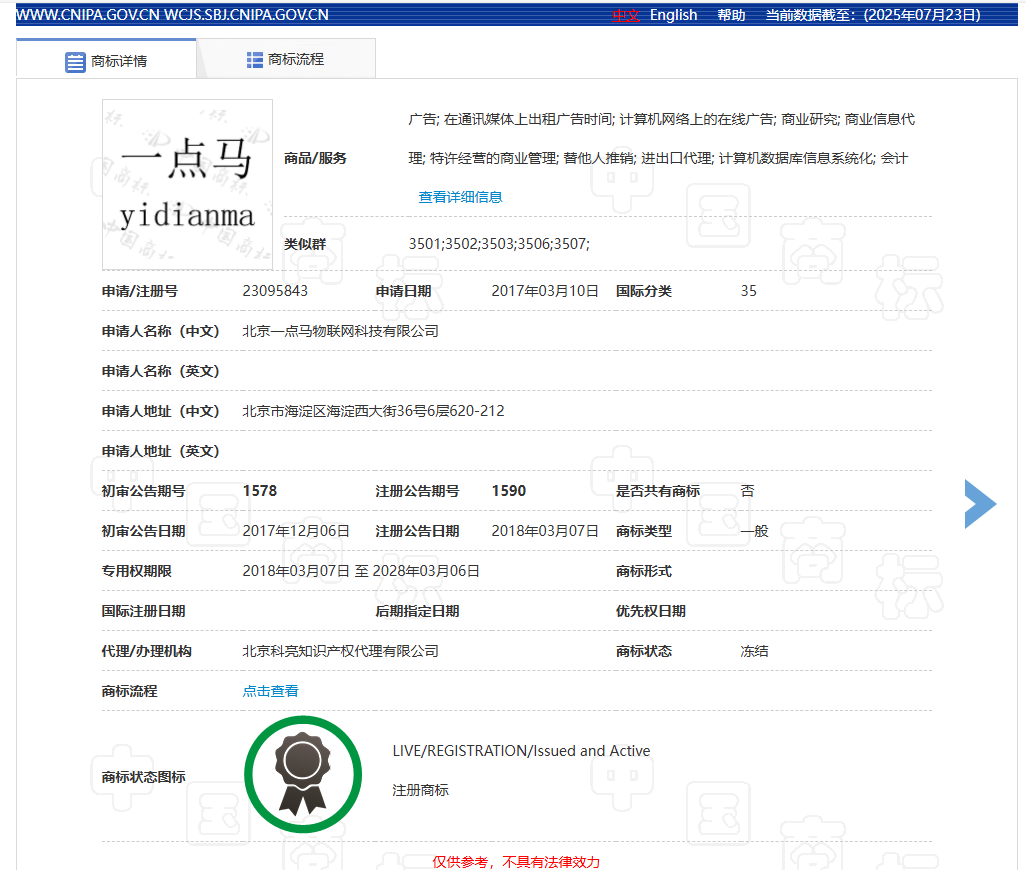Click the 商标详情 tab document icon
Screen dimensions: 1026x870
tap(75, 62)
